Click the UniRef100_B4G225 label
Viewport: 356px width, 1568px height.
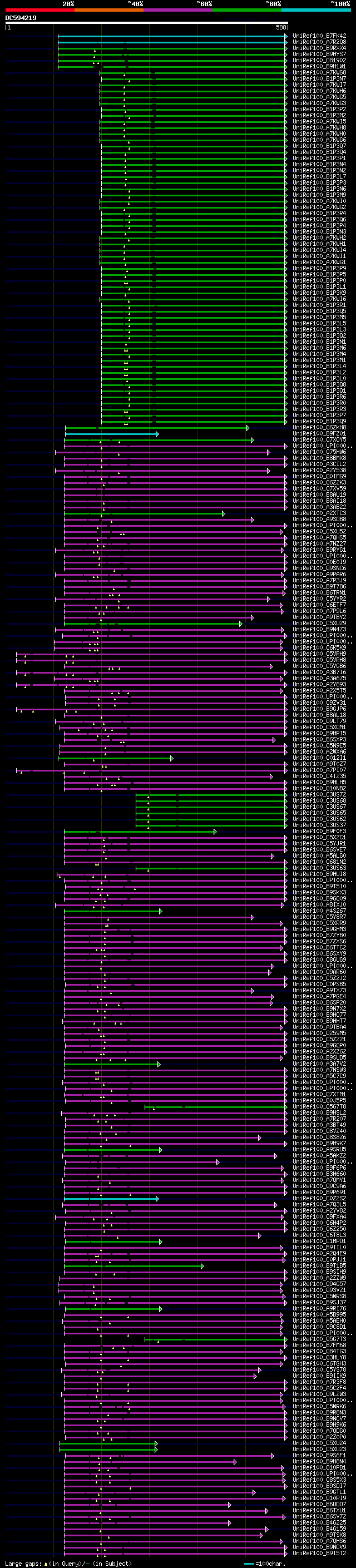point(319,1524)
